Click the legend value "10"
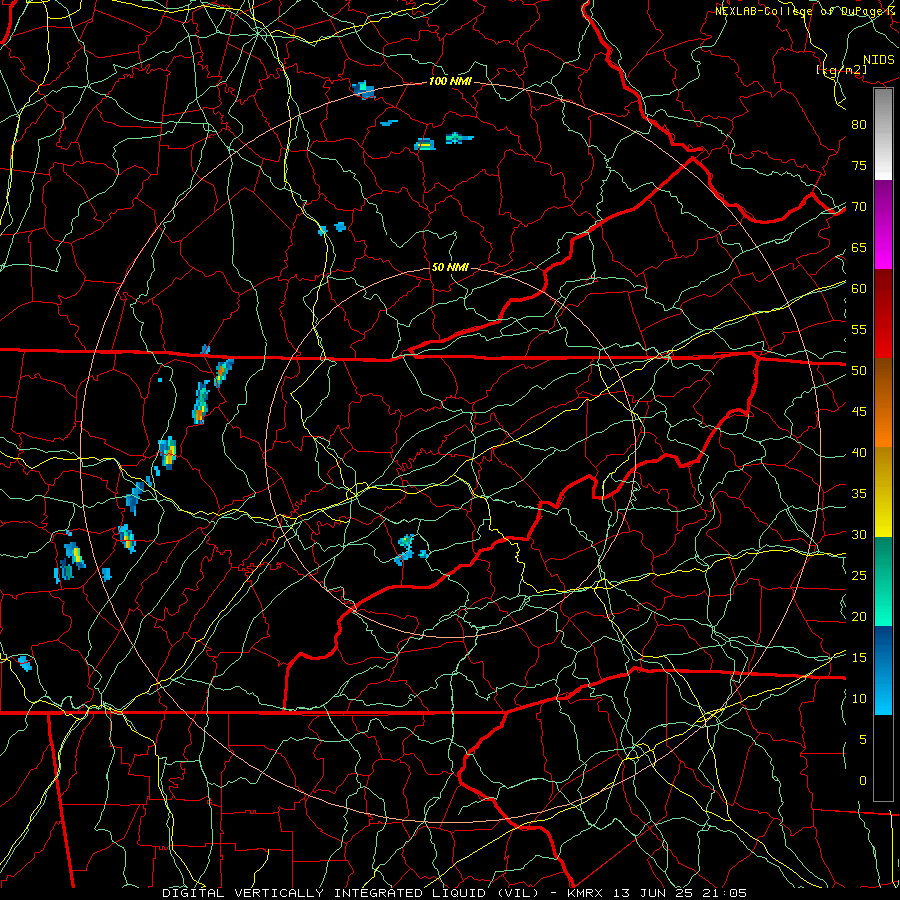The height and width of the screenshot is (900, 900). 859,699
